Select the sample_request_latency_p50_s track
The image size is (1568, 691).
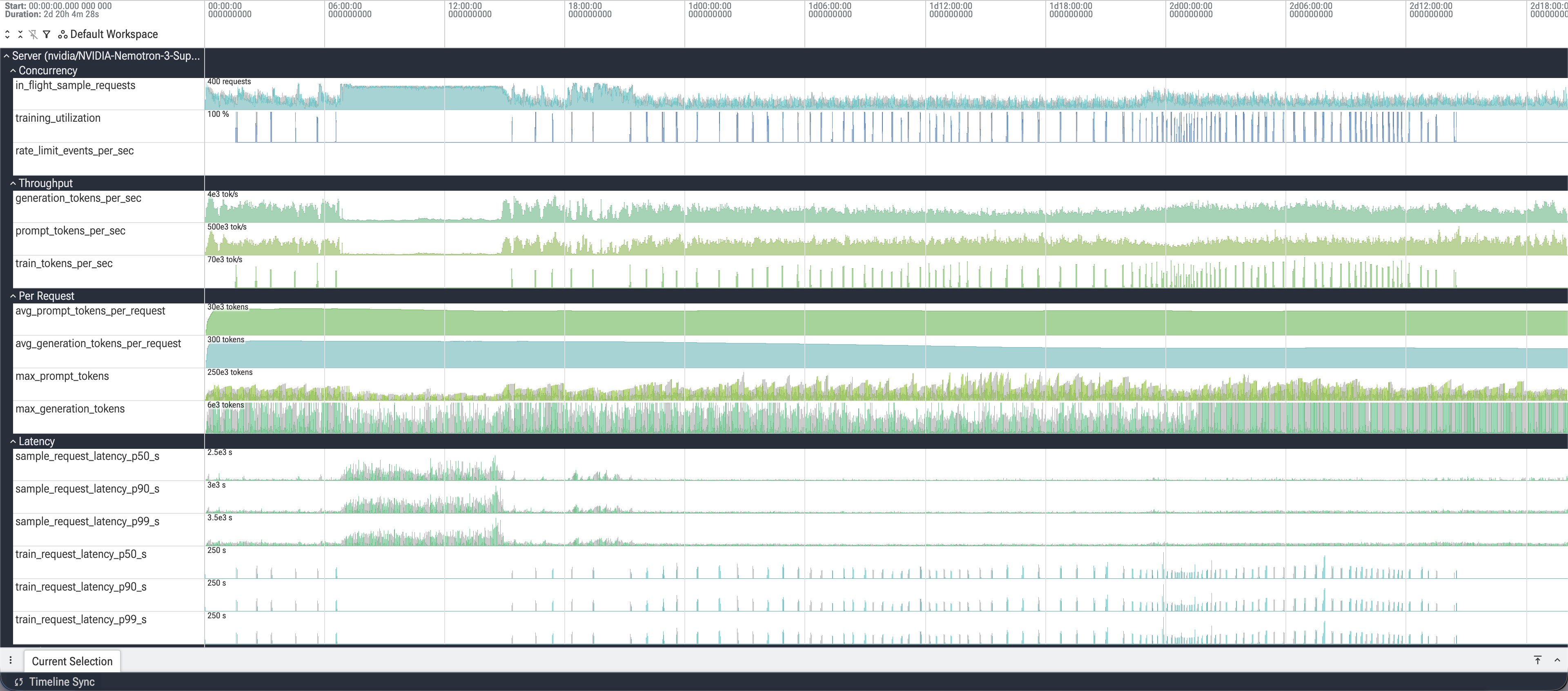pos(87,457)
